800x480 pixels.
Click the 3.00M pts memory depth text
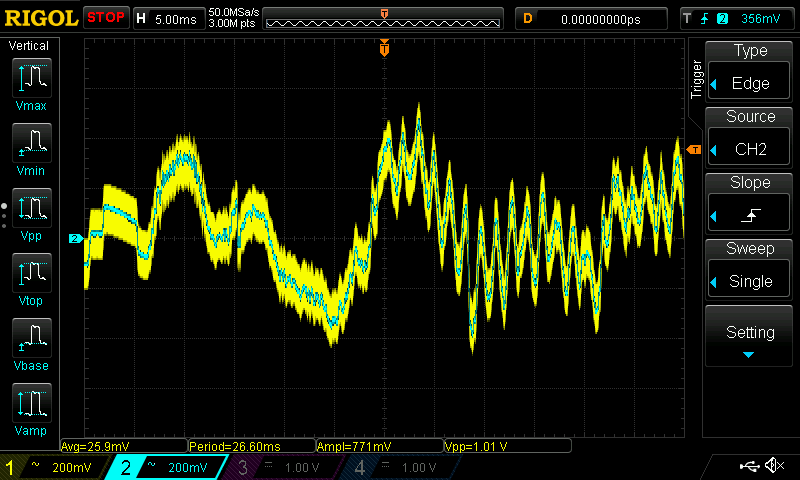(232, 23)
